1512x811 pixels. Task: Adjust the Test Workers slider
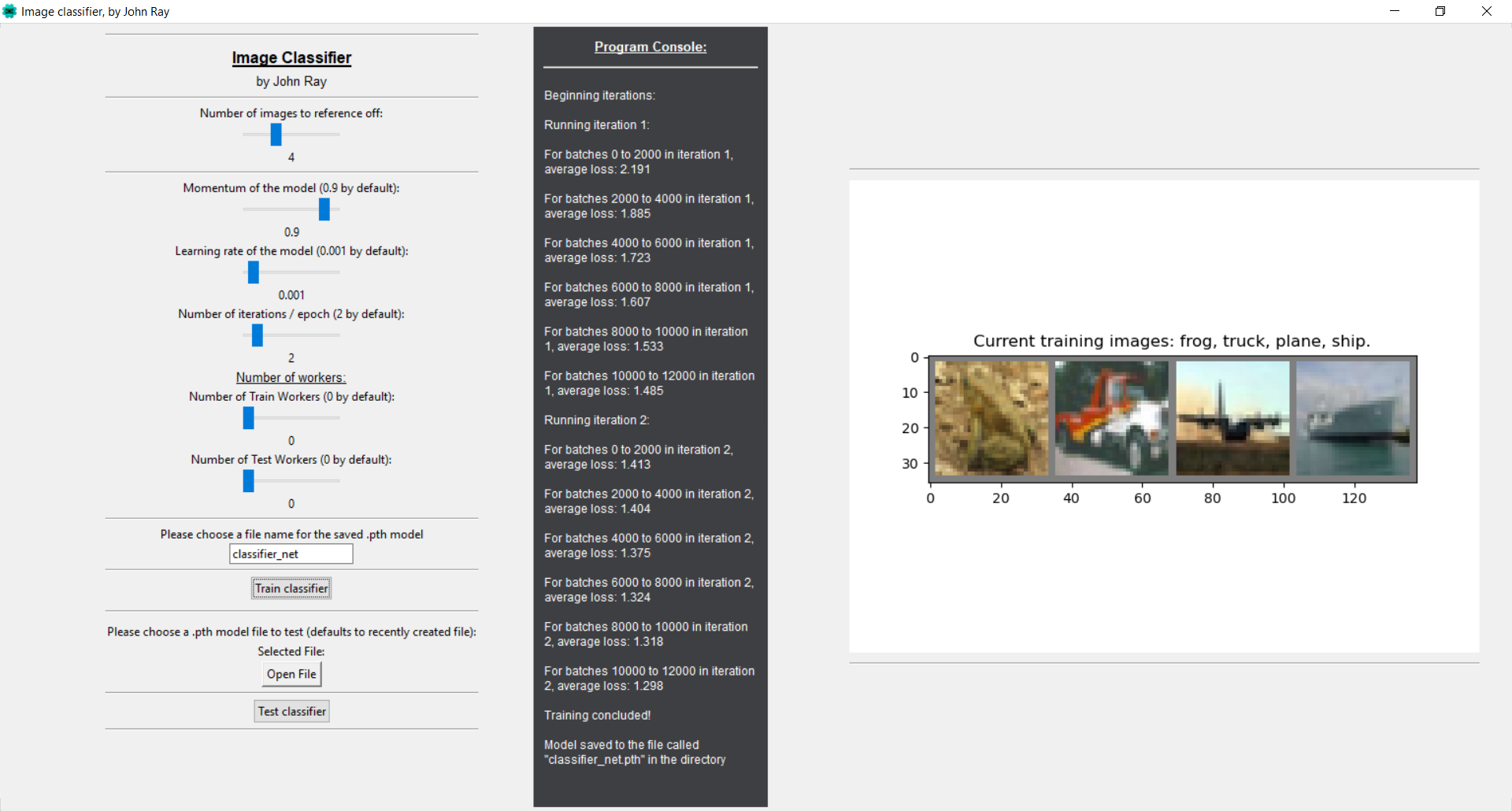[x=248, y=481]
